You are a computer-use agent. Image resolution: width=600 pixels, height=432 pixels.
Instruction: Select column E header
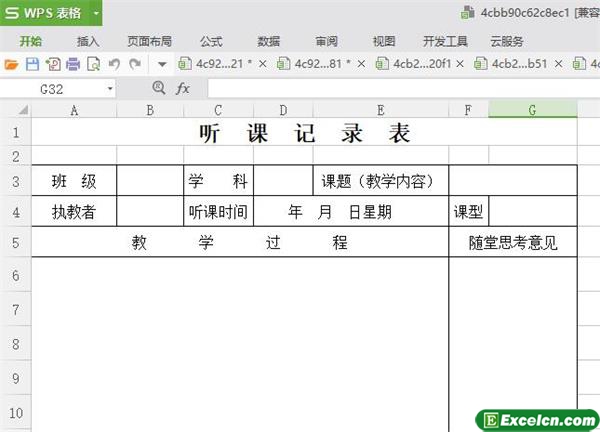(x=380, y=110)
